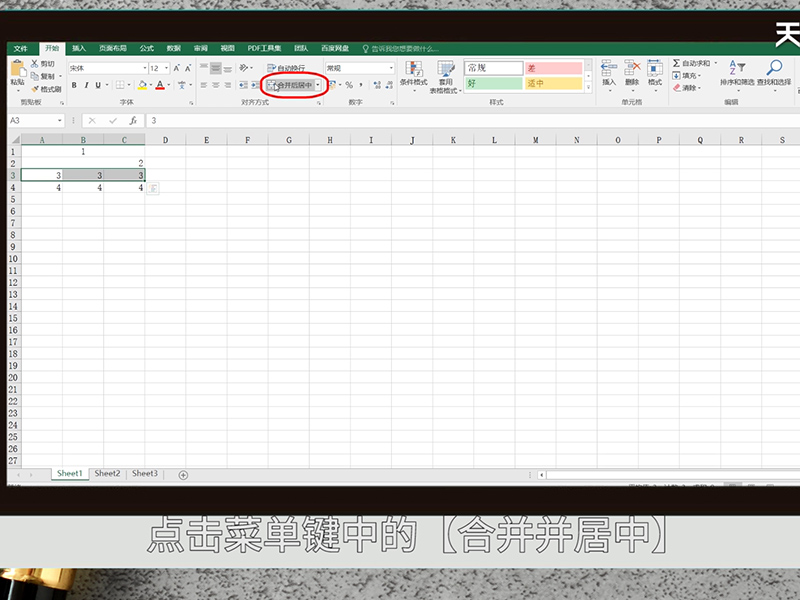
Task: Switch to Page Layout (页面布局) tab
Action: coord(113,48)
